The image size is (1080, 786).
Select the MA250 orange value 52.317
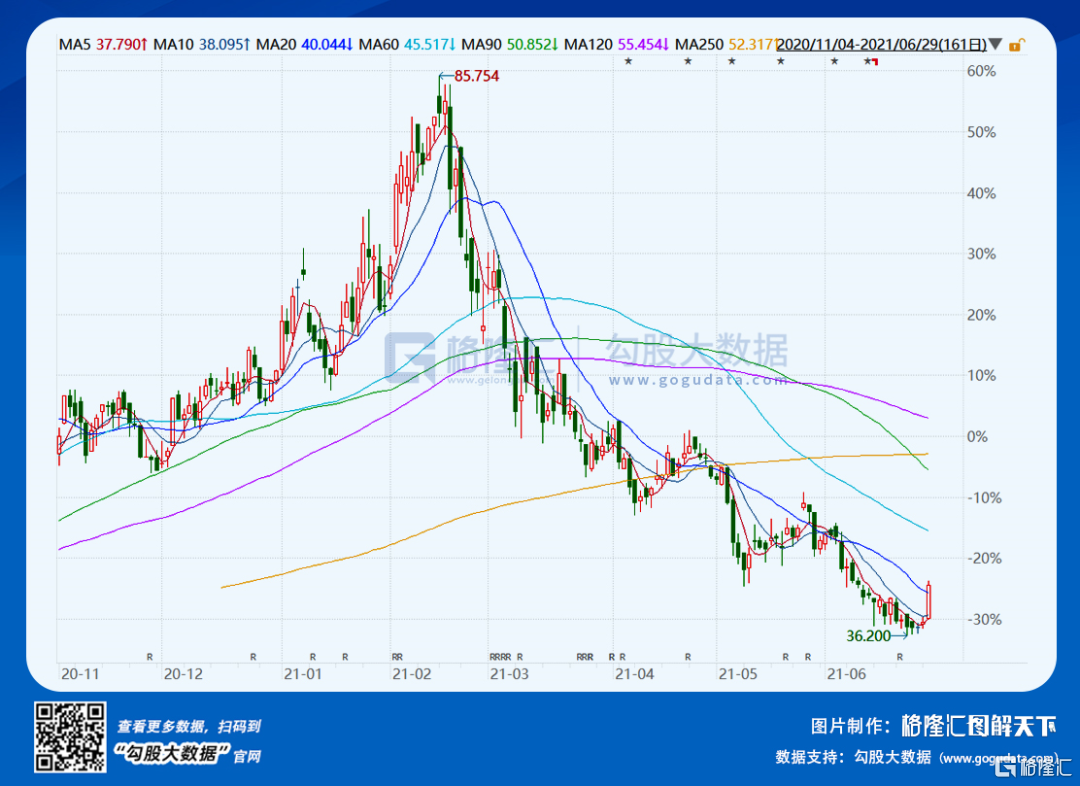tap(754, 45)
